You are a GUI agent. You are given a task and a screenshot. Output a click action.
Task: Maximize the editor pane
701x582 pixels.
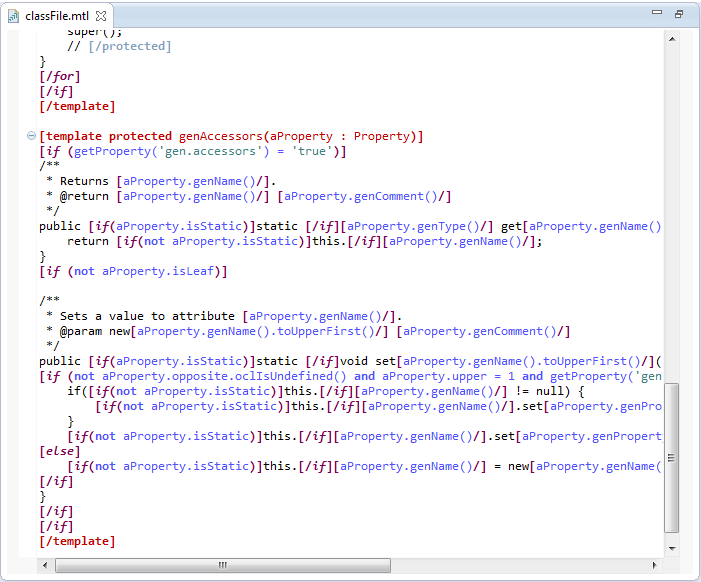(x=679, y=14)
